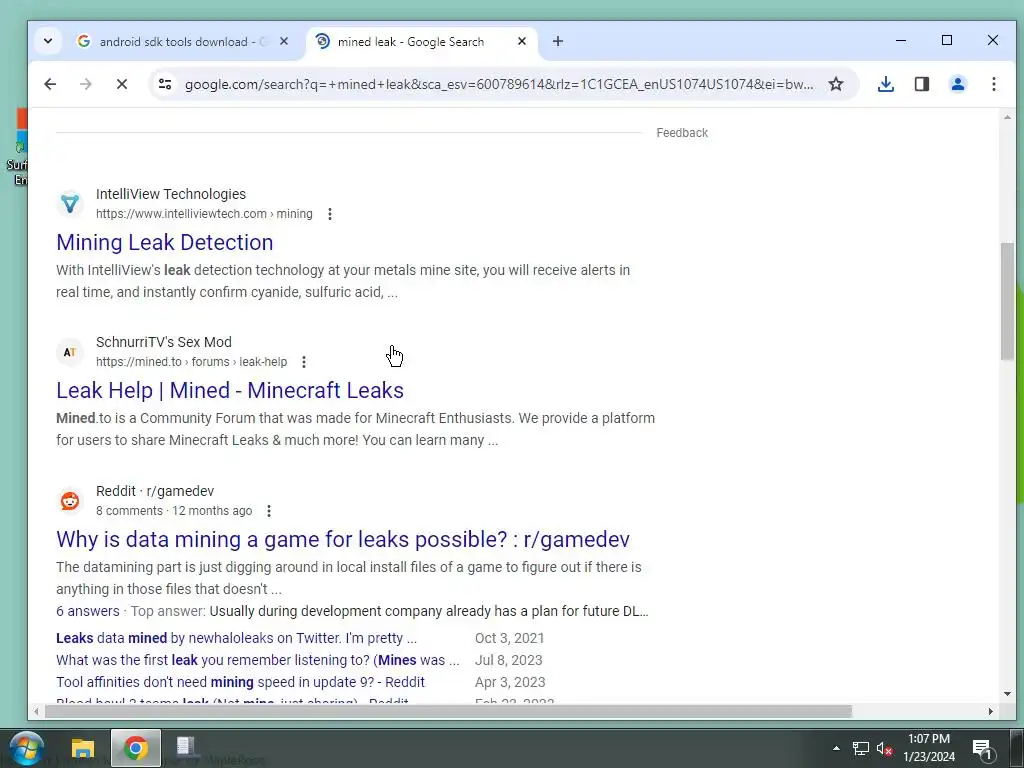This screenshot has width=1024, height=768.
Task: Click the mined.to AT favicon
Action: click(70, 351)
